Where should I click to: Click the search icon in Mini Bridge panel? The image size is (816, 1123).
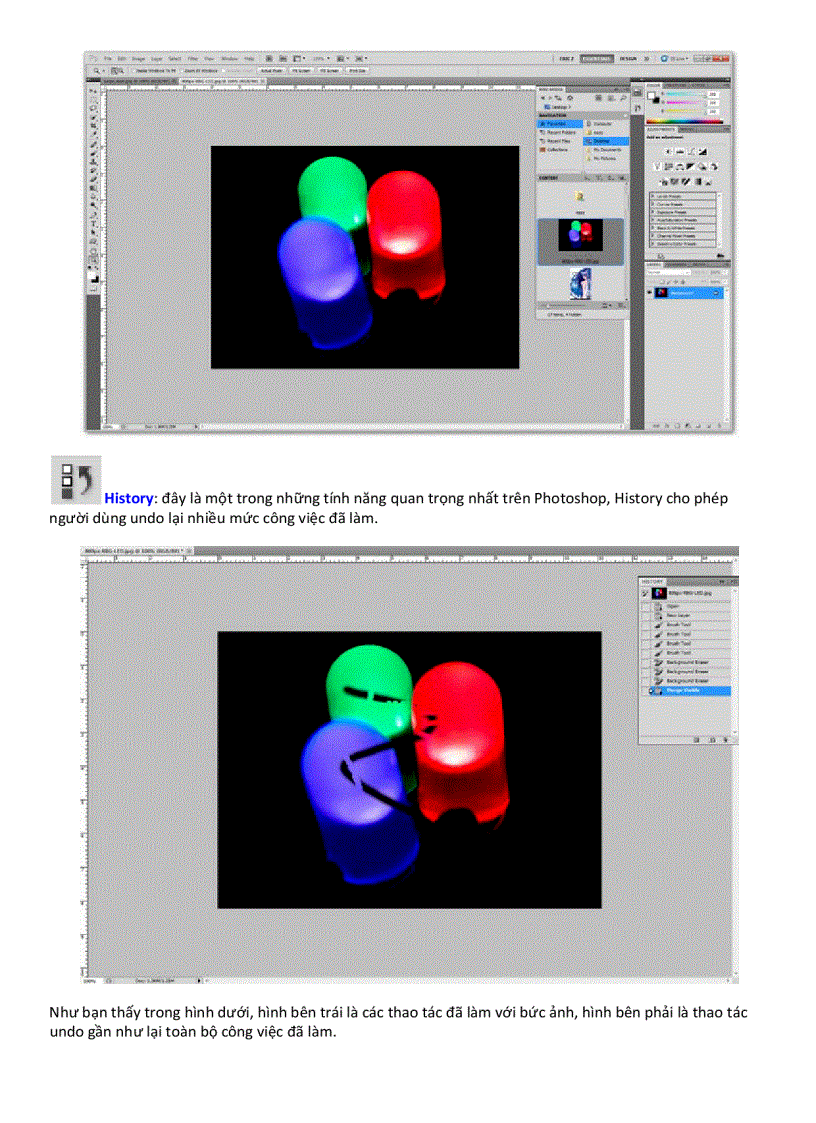click(x=622, y=98)
